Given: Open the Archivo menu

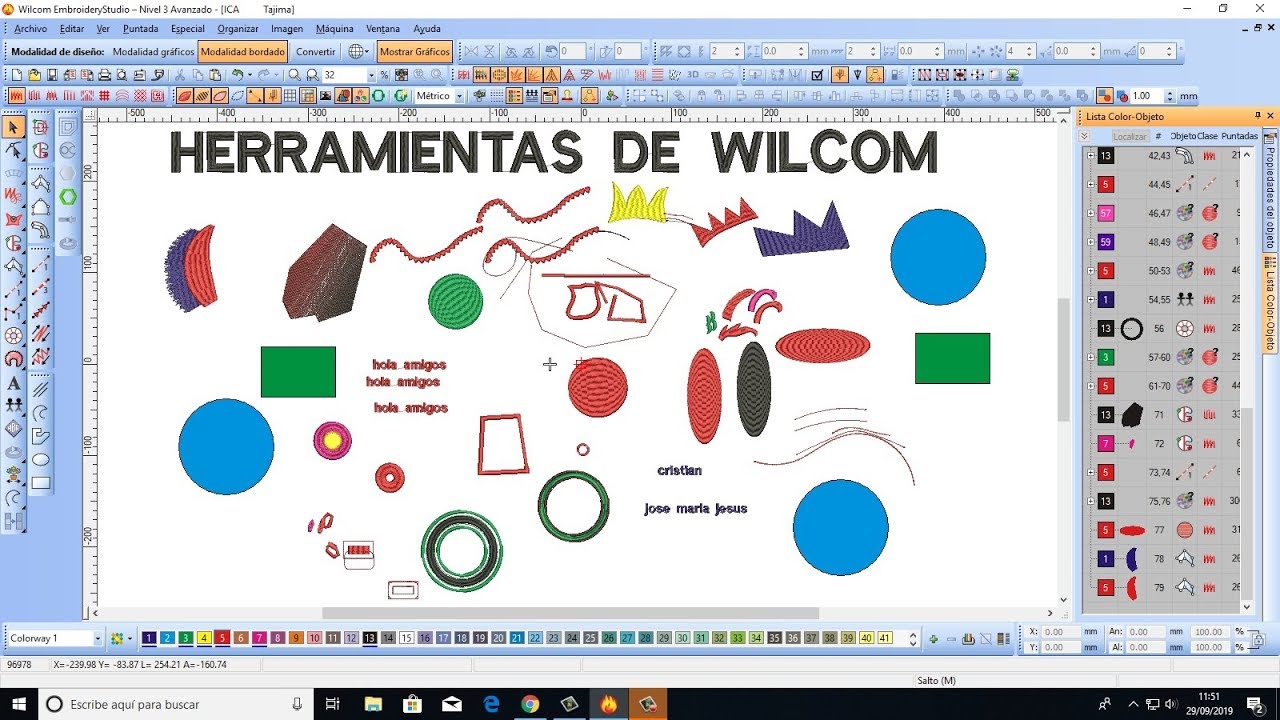Looking at the screenshot, I should (30, 29).
